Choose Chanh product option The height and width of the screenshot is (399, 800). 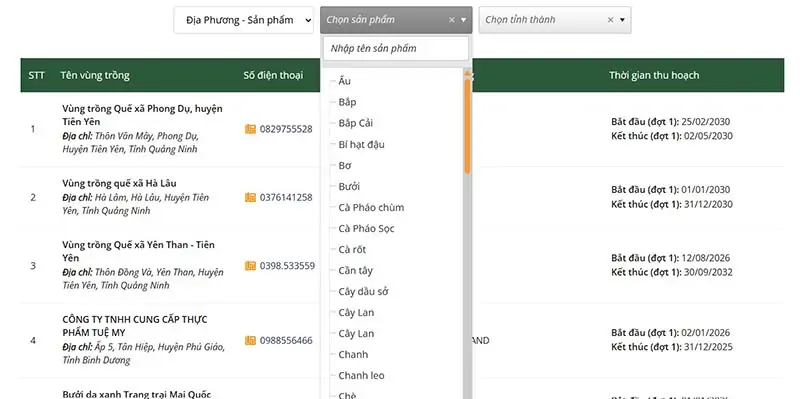353,354
